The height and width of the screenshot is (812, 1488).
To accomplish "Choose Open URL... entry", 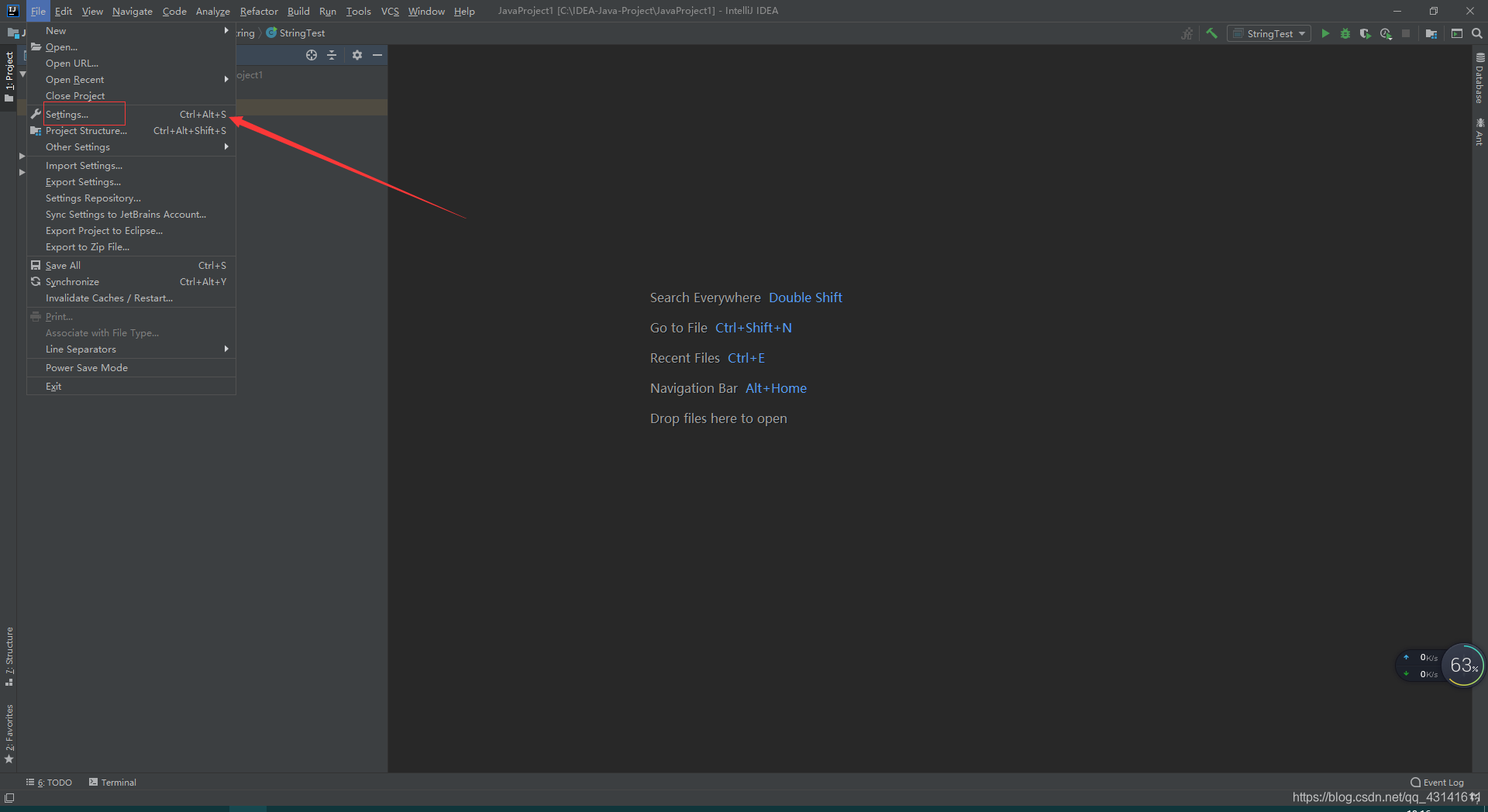I will pyautogui.click(x=131, y=64).
